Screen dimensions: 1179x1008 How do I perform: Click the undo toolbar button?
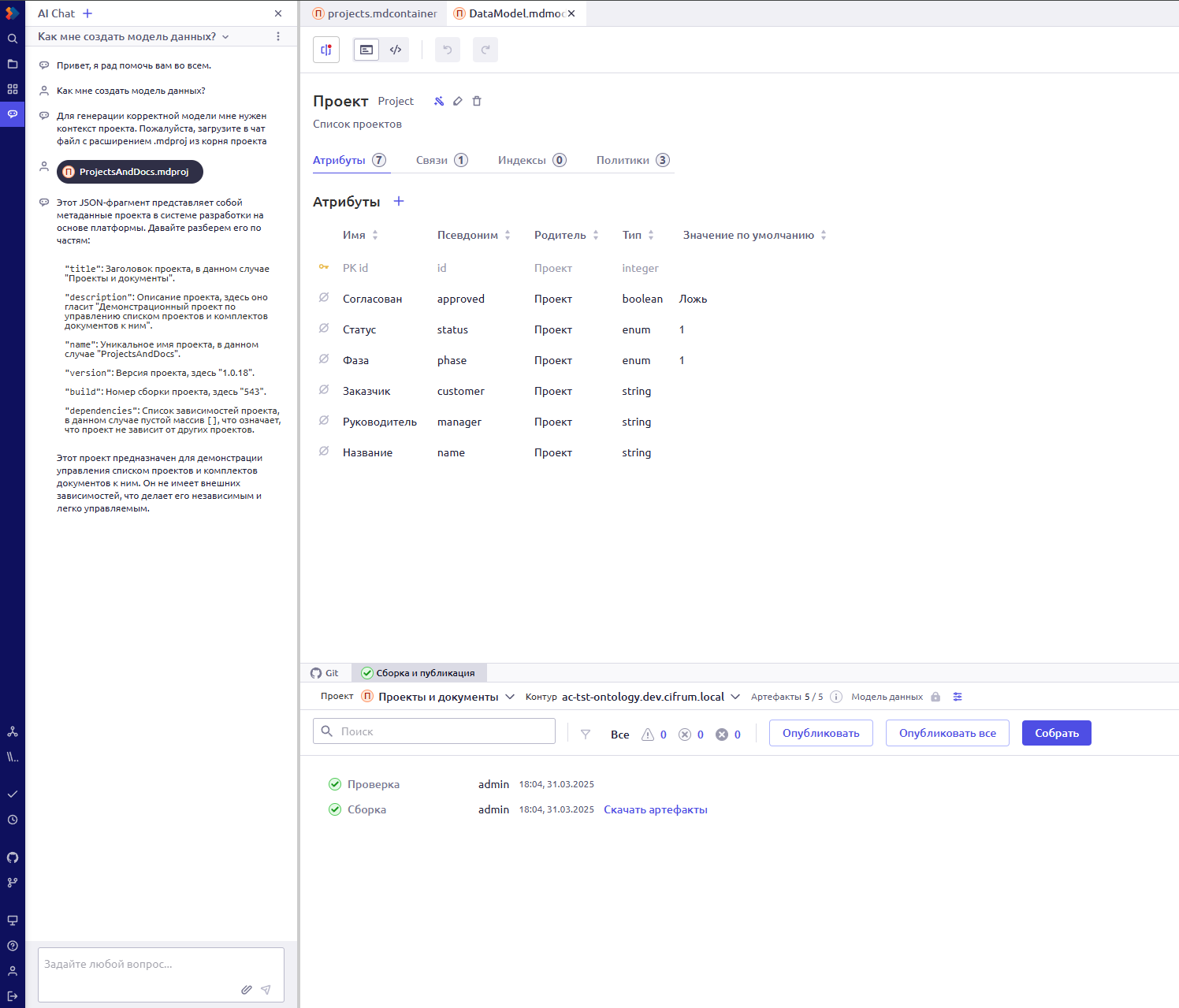448,50
